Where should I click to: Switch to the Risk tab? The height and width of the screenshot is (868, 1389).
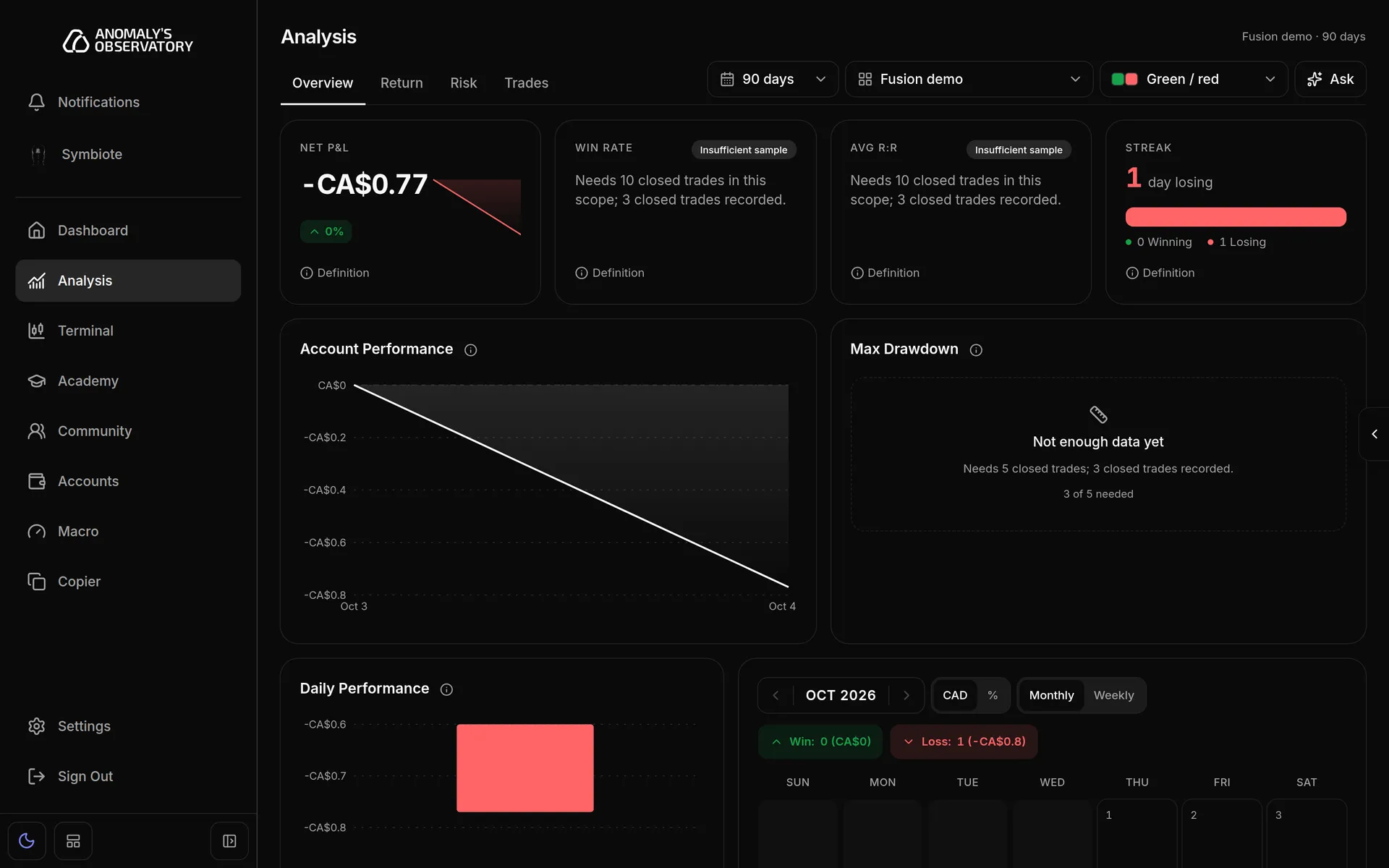pyautogui.click(x=464, y=83)
